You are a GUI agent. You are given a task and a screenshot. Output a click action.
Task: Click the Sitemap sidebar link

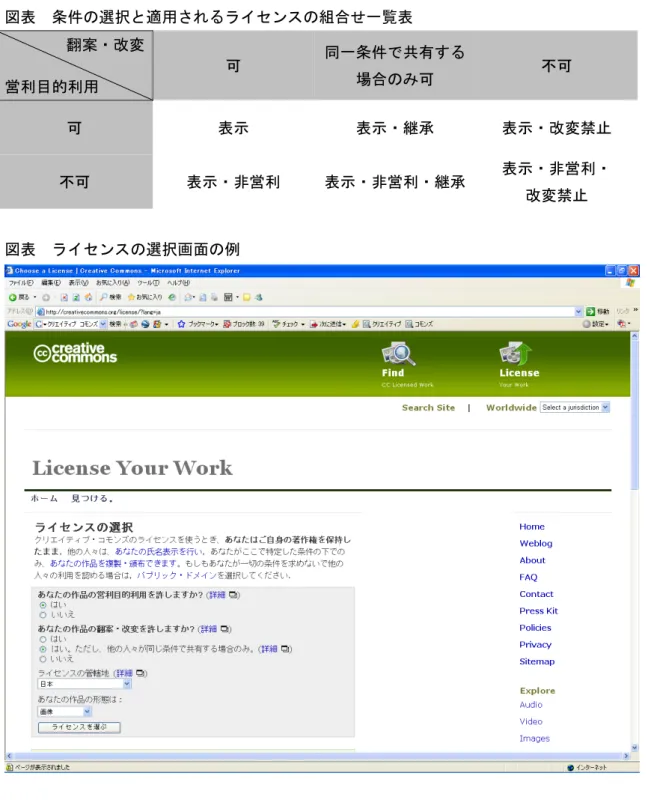537,662
